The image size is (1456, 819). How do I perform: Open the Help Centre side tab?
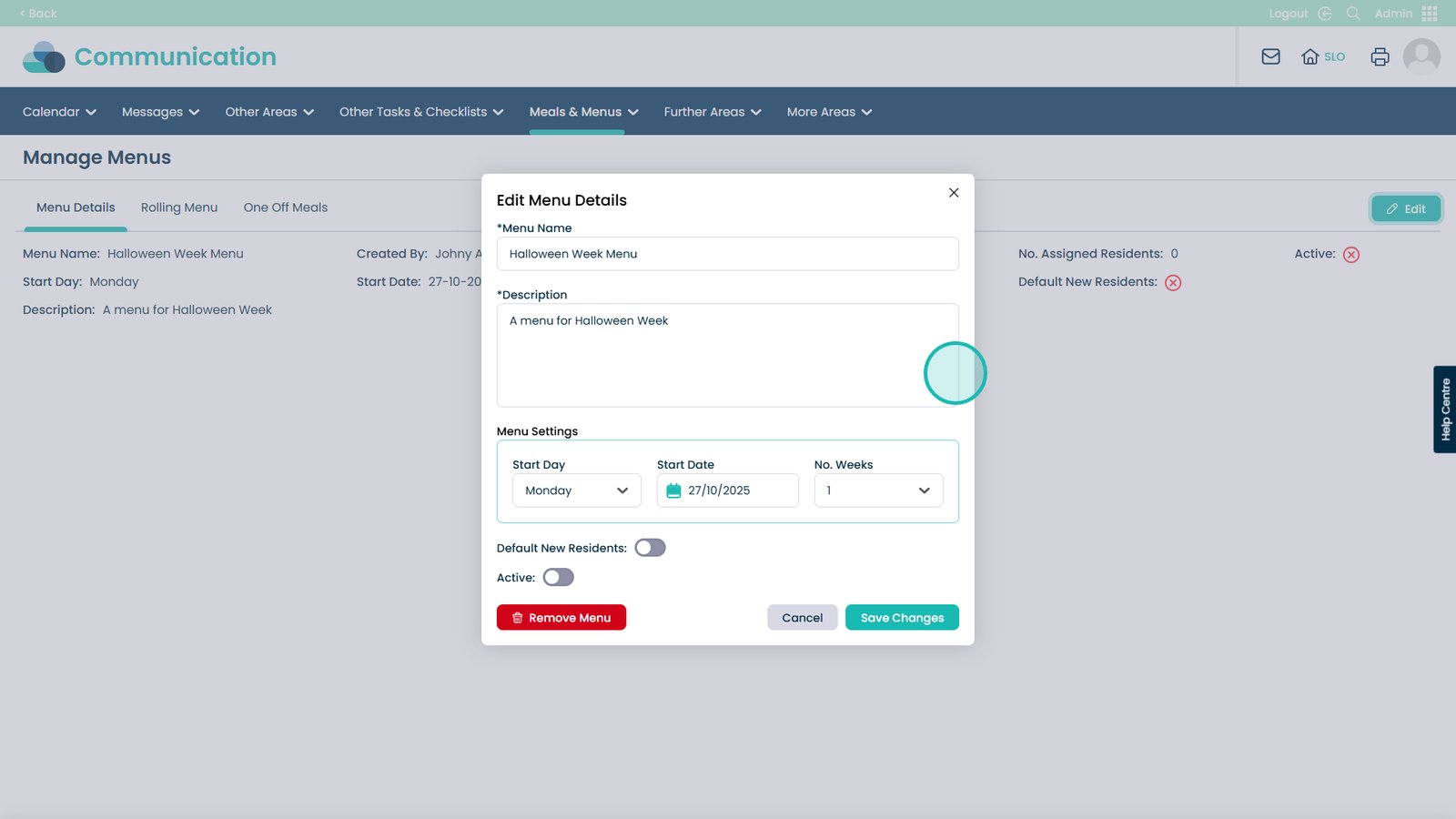pos(1444,409)
